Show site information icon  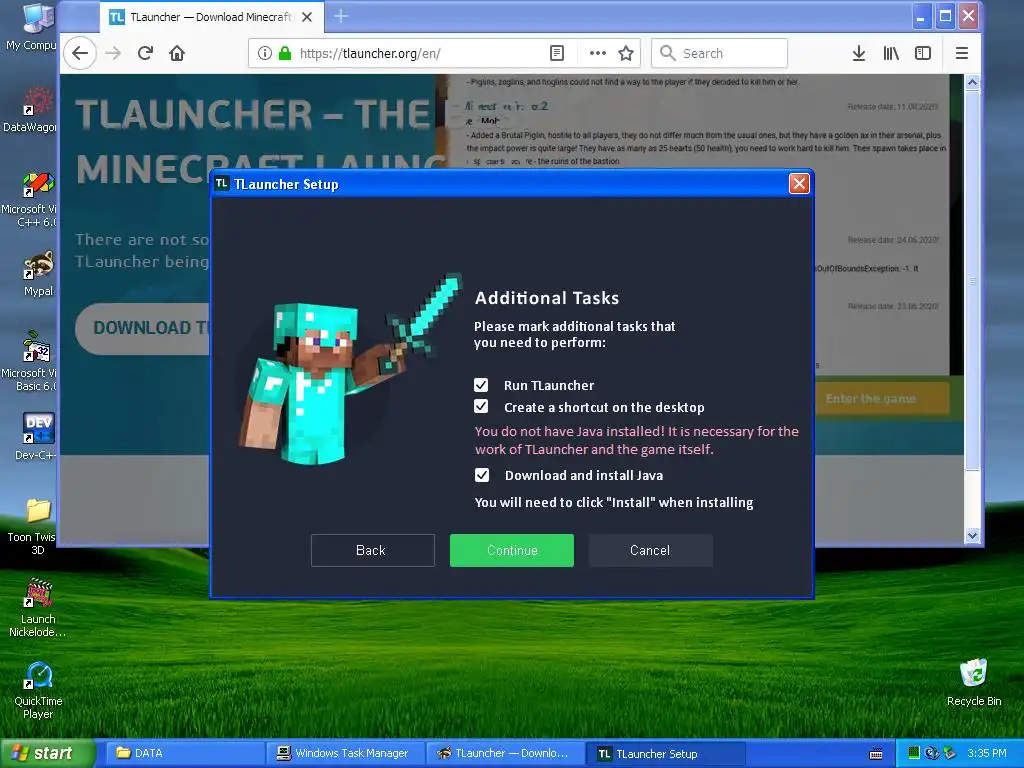click(x=264, y=53)
